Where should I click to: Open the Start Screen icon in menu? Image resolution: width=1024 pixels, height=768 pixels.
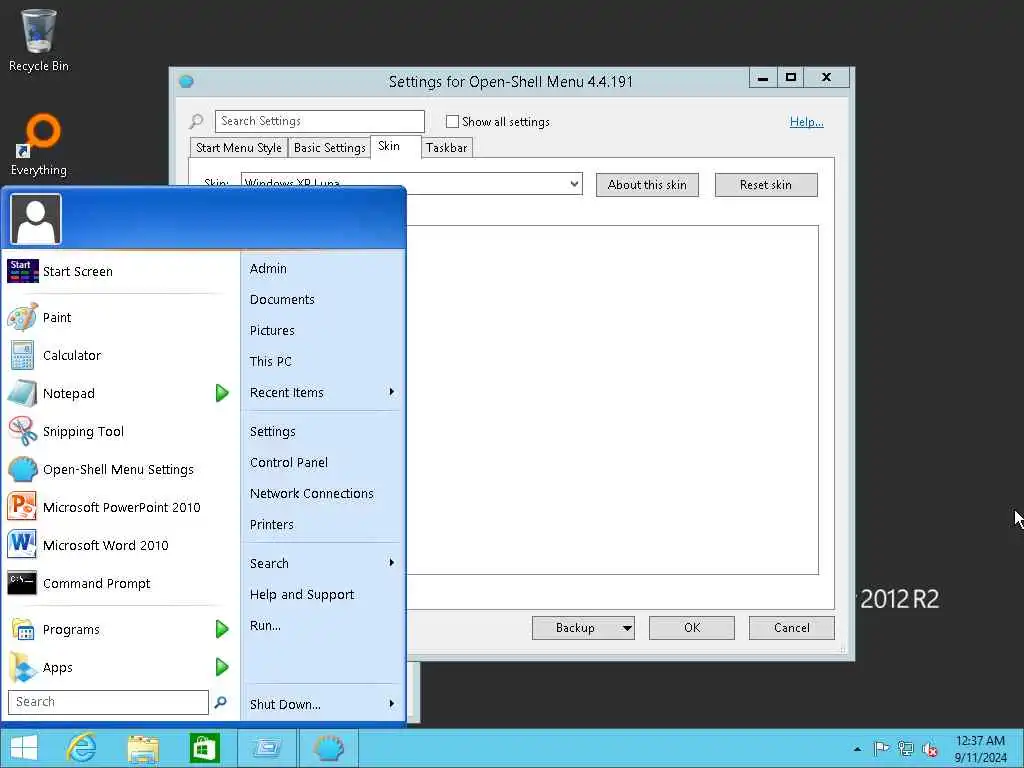click(x=22, y=271)
